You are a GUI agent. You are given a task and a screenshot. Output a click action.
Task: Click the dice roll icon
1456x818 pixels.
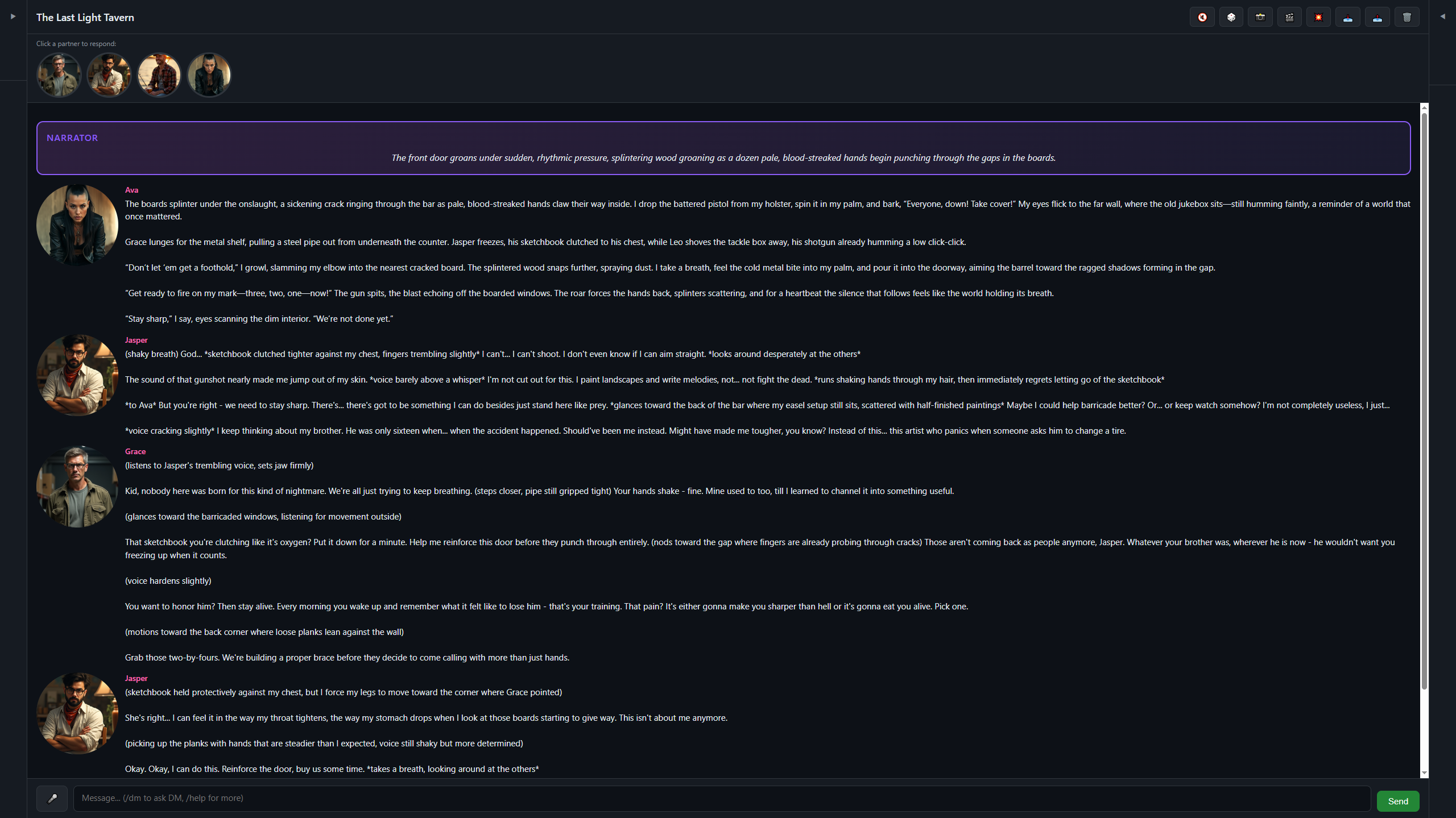coord(1231,17)
